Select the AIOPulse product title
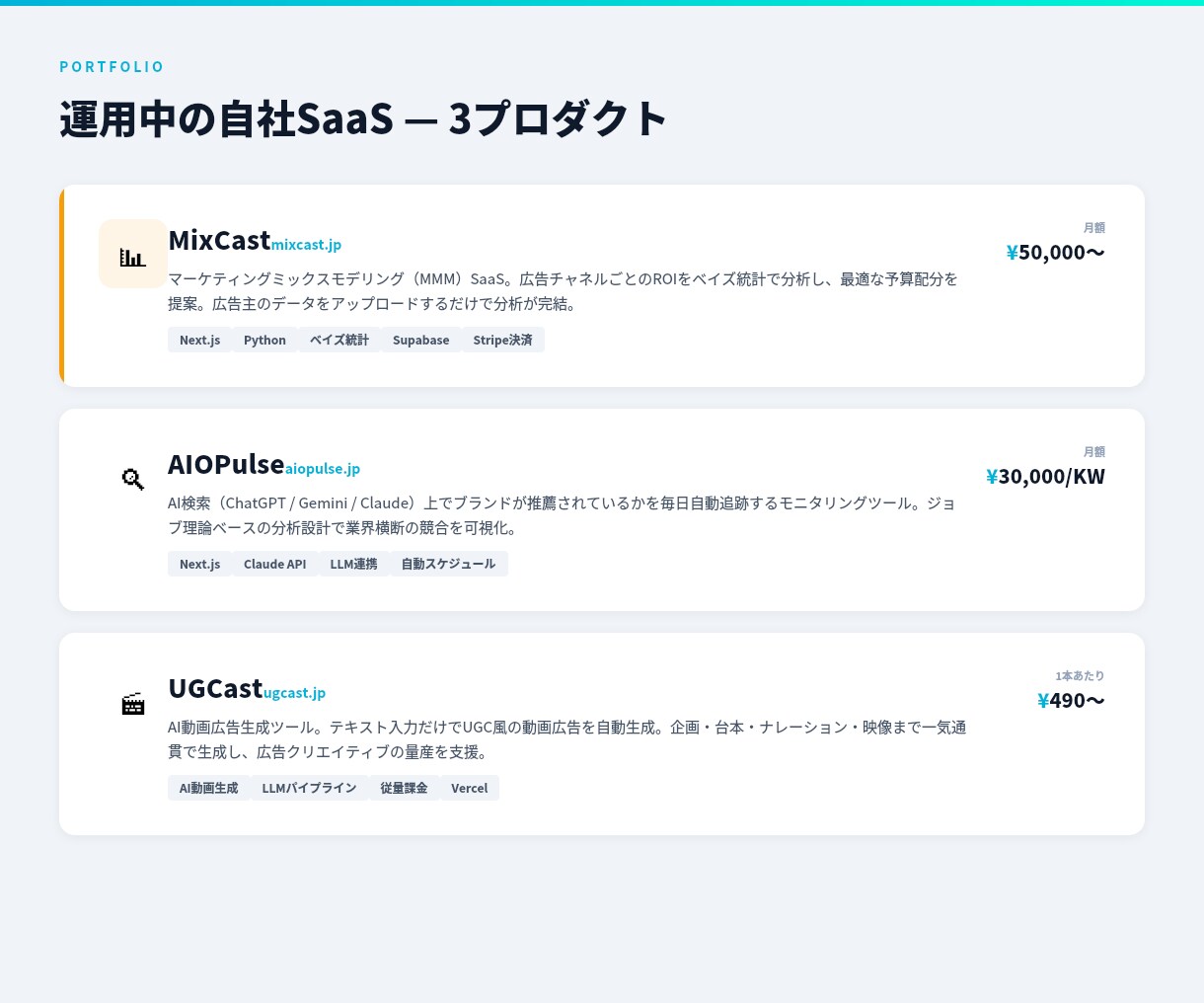 (x=226, y=464)
